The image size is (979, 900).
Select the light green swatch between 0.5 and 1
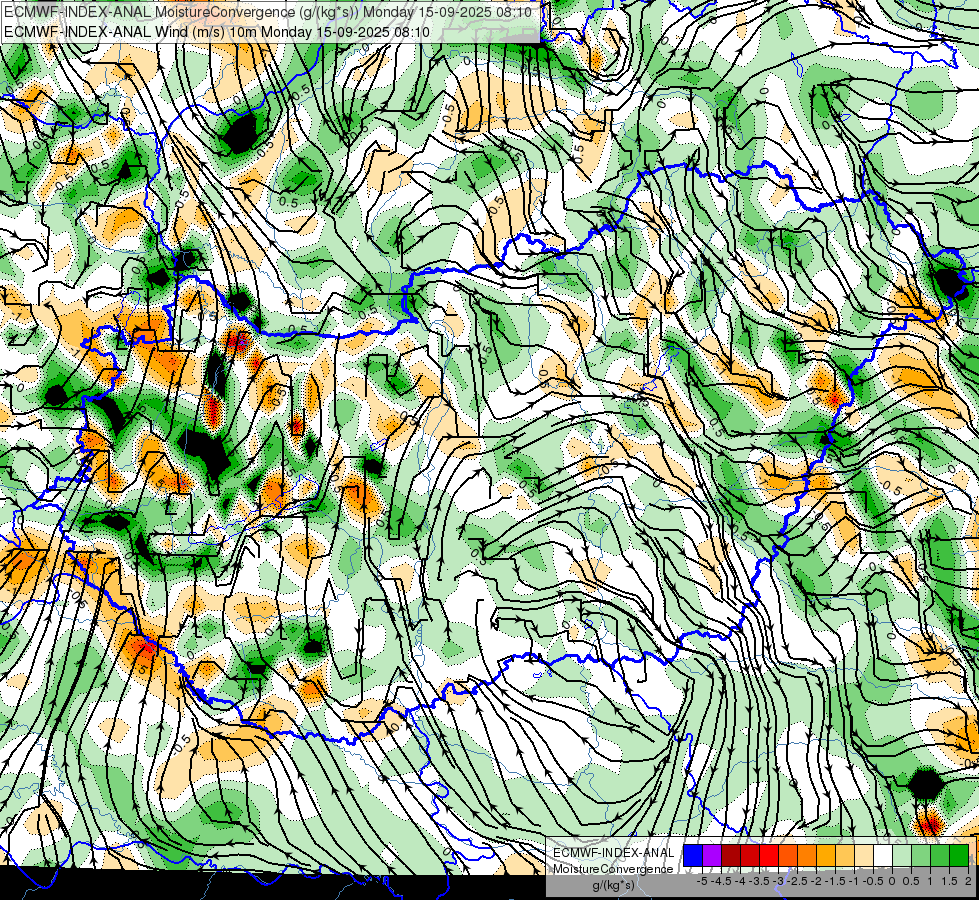(x=921, y=855)
